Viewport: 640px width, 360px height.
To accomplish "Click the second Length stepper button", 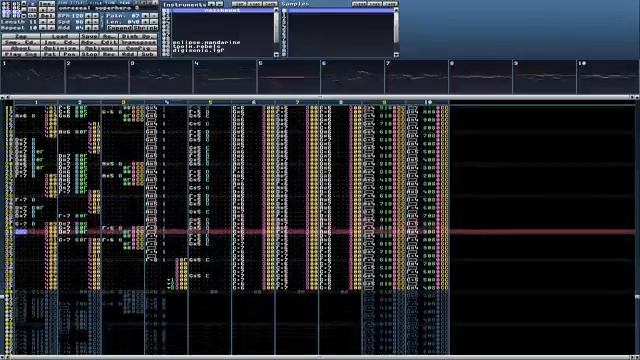I will pos(51,22).
